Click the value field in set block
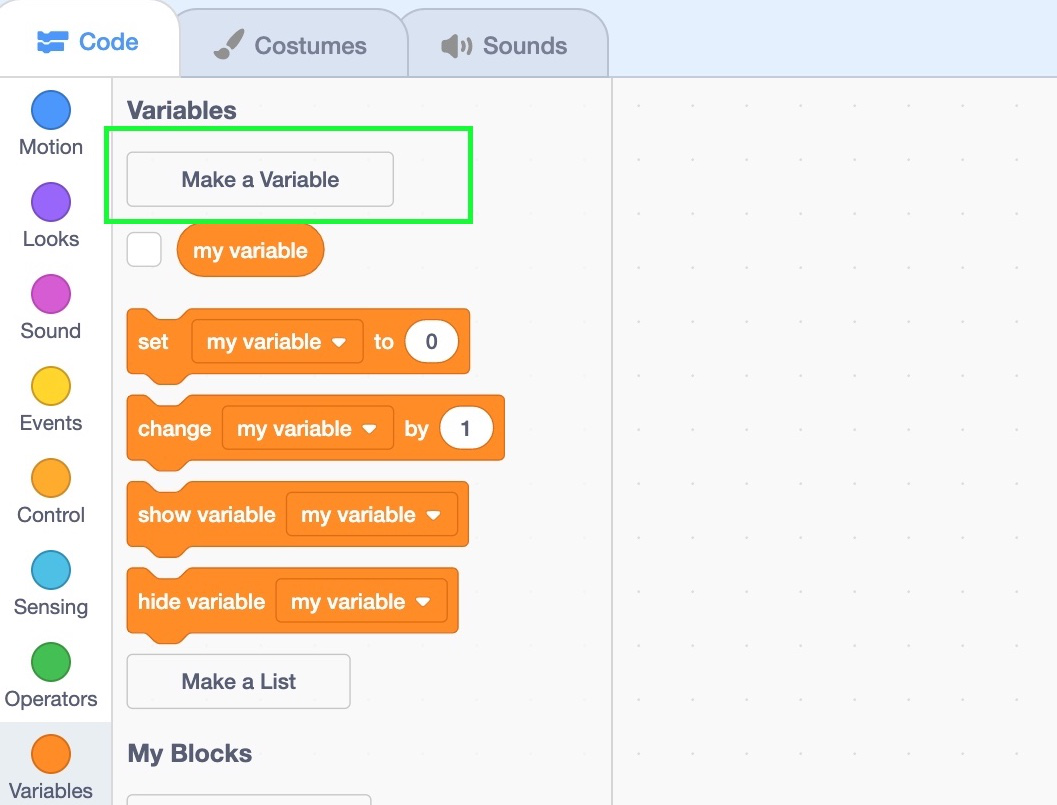The image size is (1057, 805). (x=432, y=342)
